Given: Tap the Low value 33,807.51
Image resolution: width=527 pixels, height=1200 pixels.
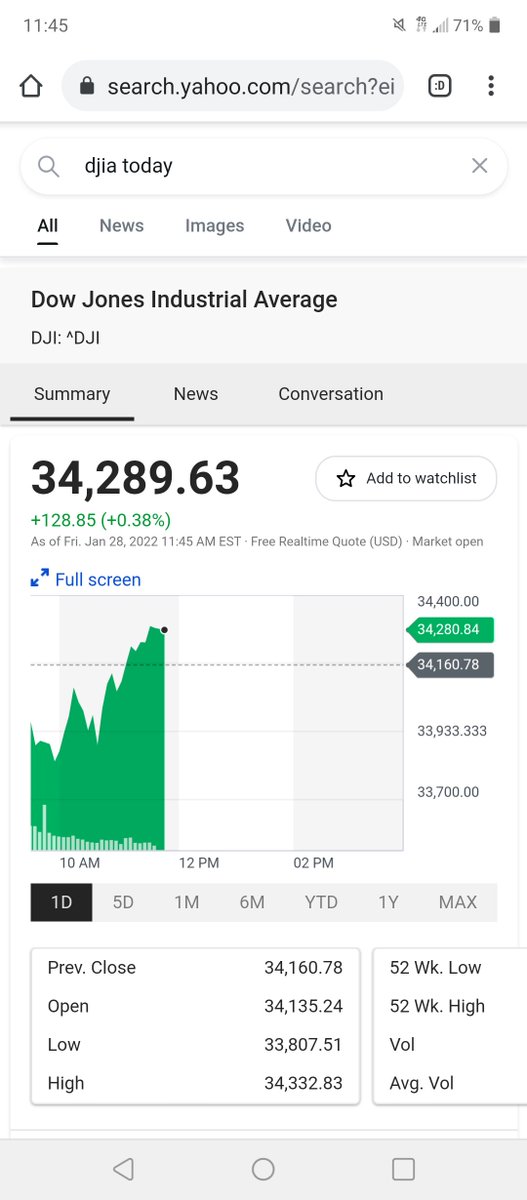Looking at the screenshot, I should tap(303, 1045).
